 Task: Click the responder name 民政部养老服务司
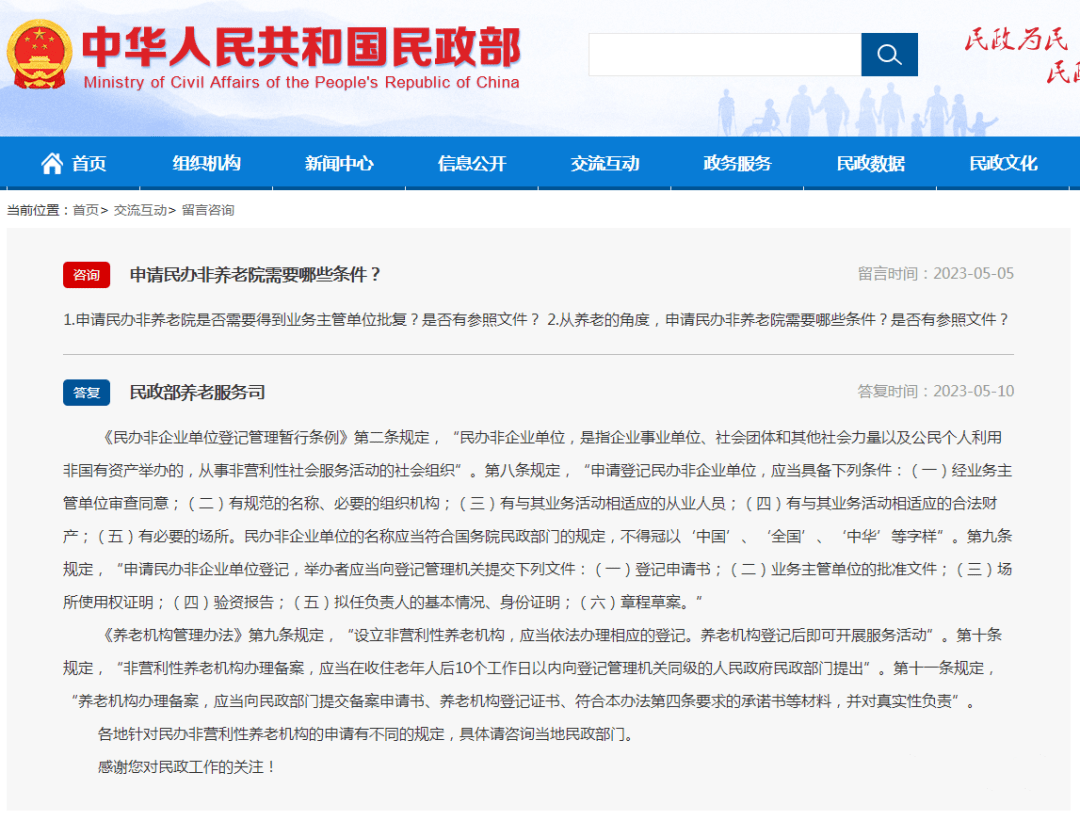198,393
